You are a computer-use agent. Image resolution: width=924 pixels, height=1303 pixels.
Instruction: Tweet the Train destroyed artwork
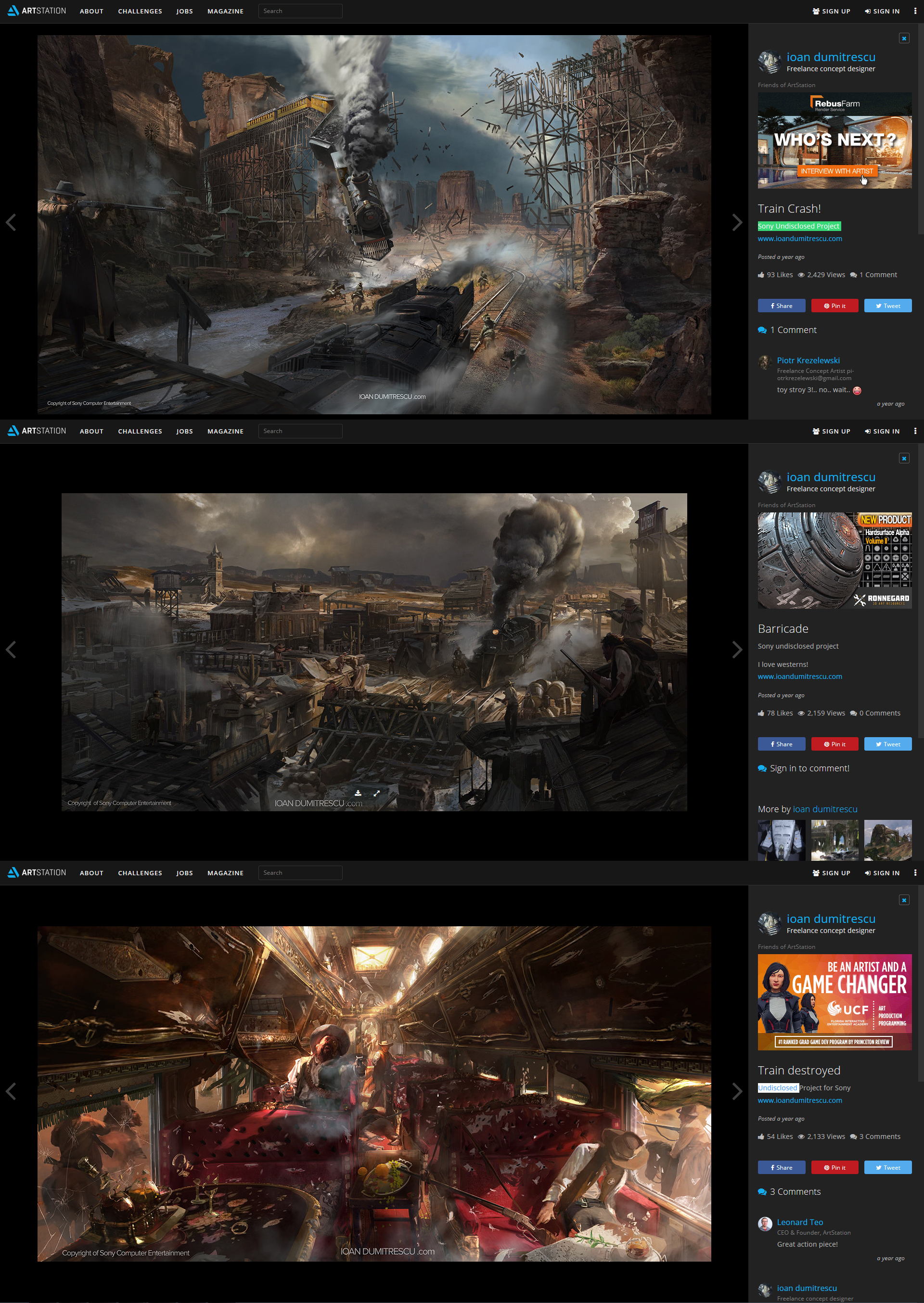click(x=887, y=1168)
